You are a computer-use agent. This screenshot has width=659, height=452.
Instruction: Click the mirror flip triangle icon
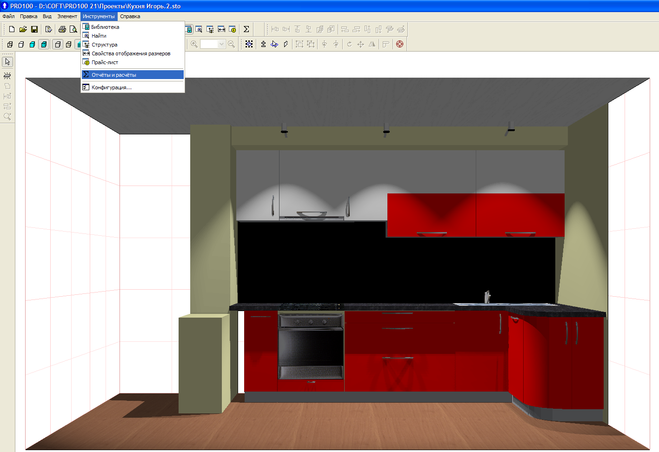(x=372, y=44)
